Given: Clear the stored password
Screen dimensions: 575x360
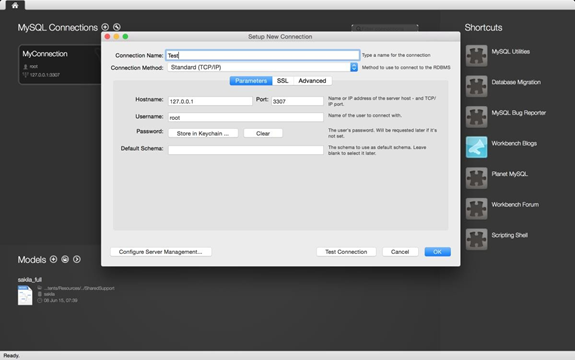Looking at the screenshot, I should pyautogui.click(x=263, y=133).
